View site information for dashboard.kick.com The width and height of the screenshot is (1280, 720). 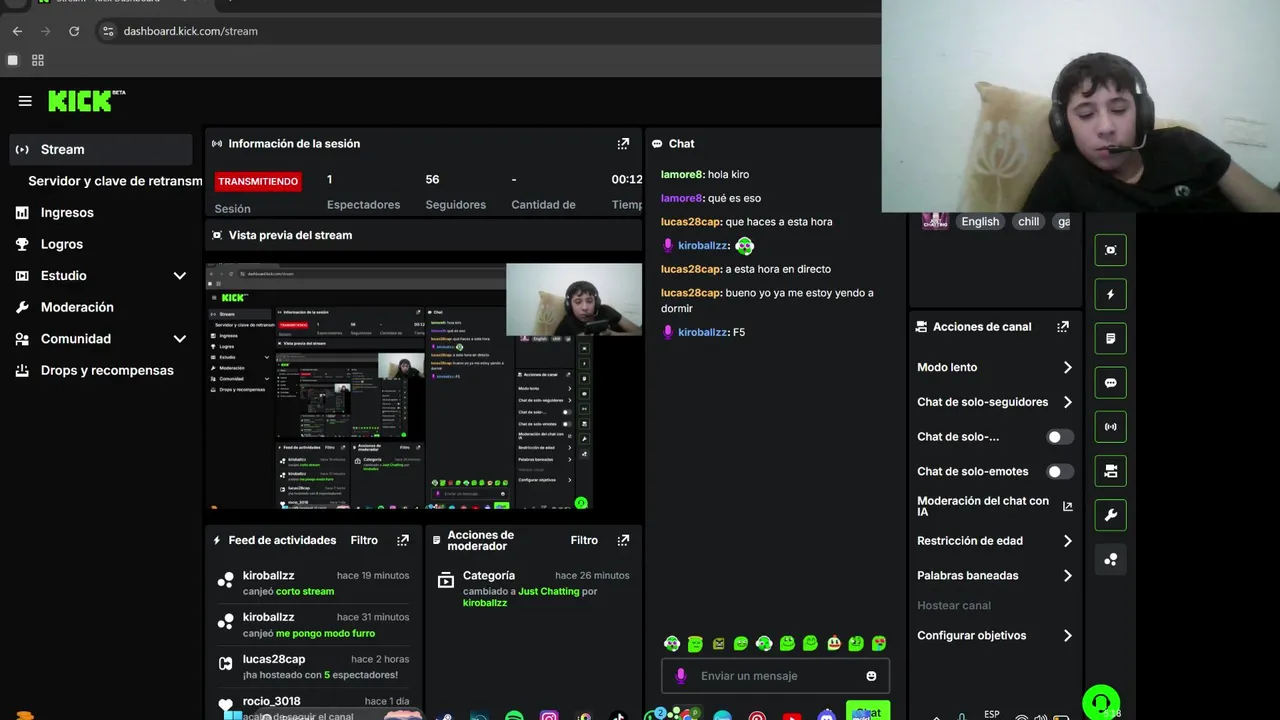tap(108, 31)
